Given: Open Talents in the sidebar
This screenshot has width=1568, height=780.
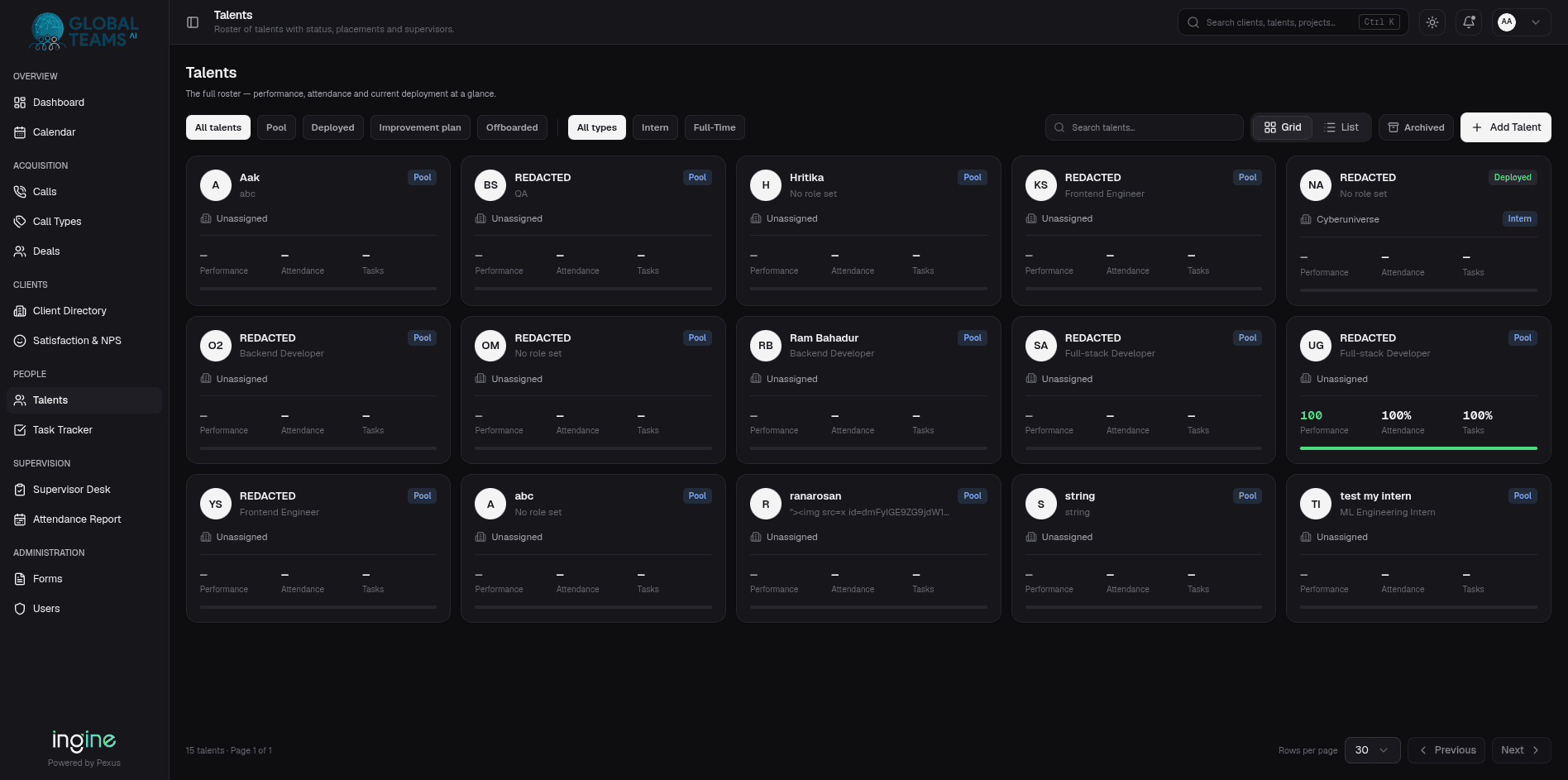Looking at the screenshot, I should pyautogui.click(x=84, y=400).
